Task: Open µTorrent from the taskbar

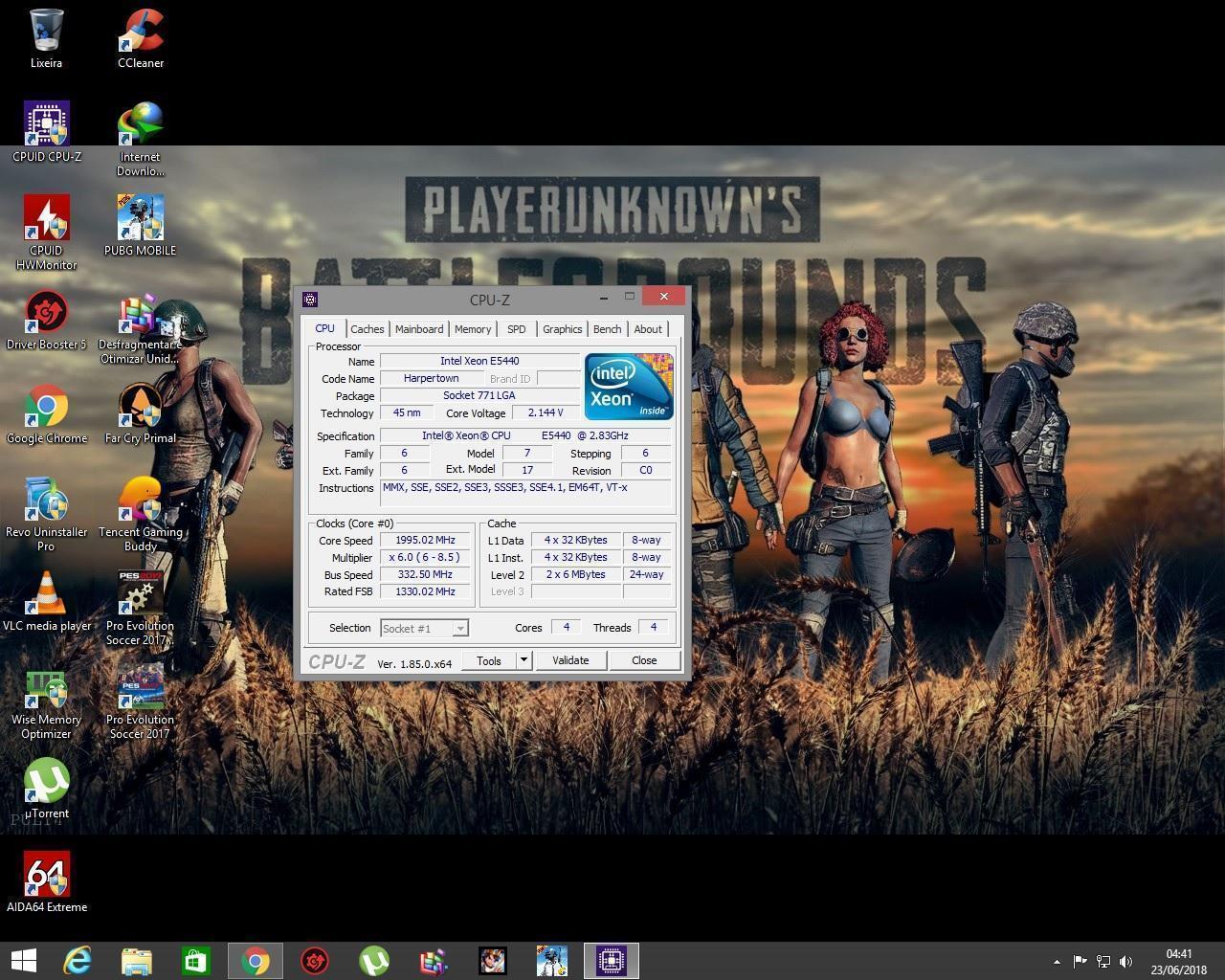Action: coord(374,960)
